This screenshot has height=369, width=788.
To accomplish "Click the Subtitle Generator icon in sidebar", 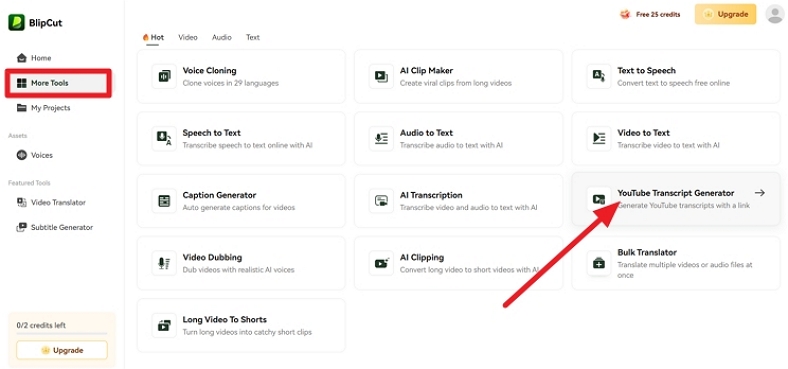I will coord(22,227).
